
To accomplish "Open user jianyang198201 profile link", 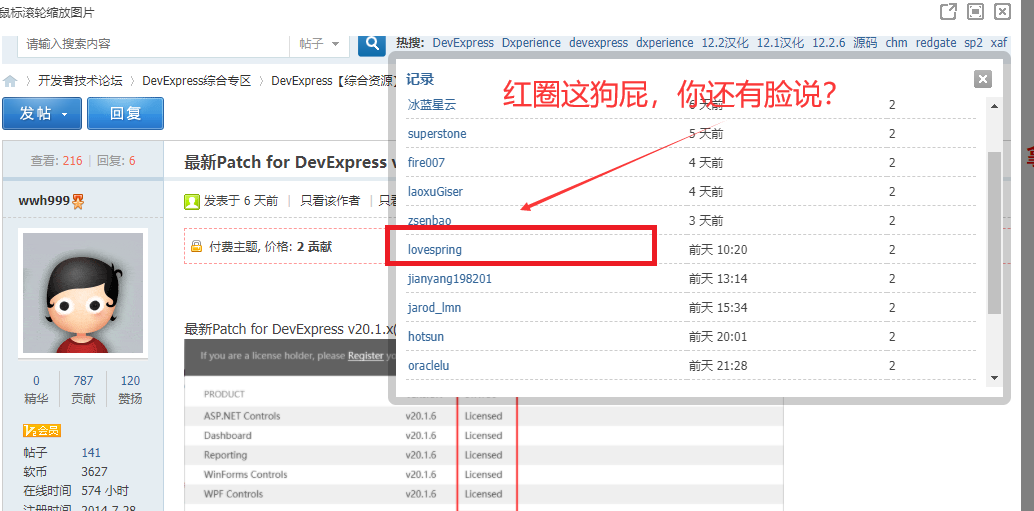I will point(450,279).
